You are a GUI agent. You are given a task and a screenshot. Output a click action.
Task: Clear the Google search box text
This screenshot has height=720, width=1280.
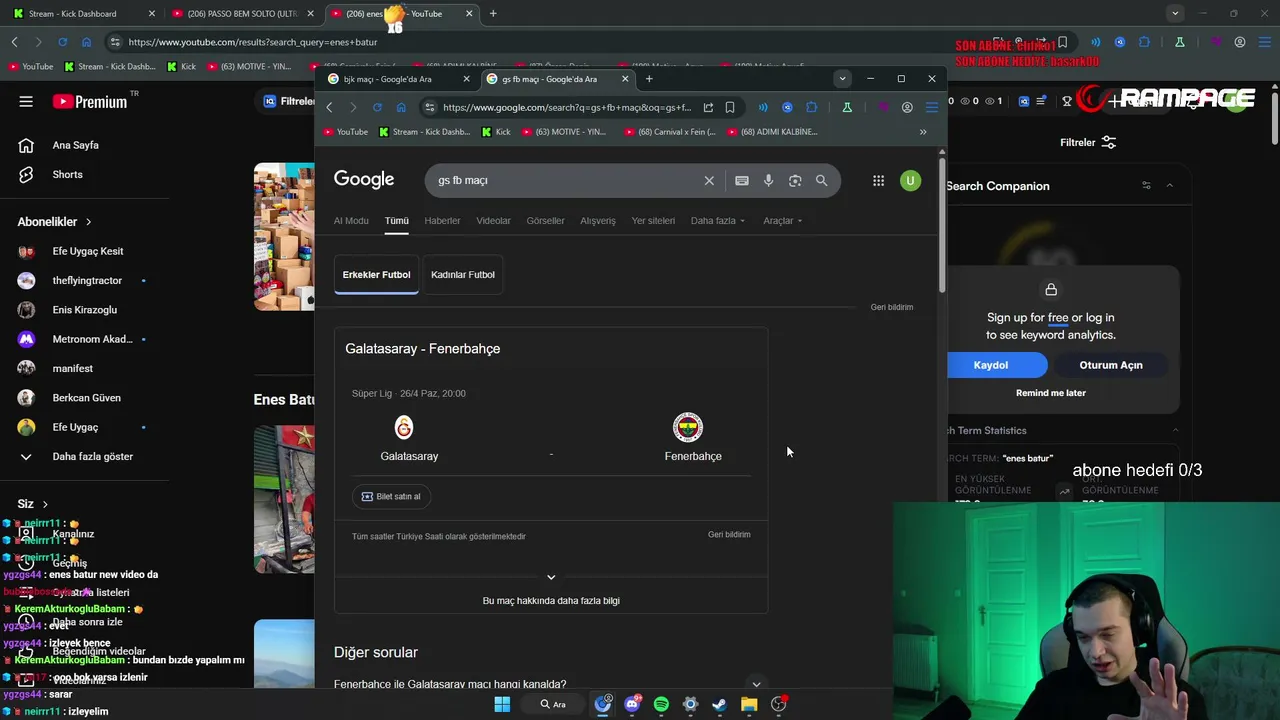(709, 180)
